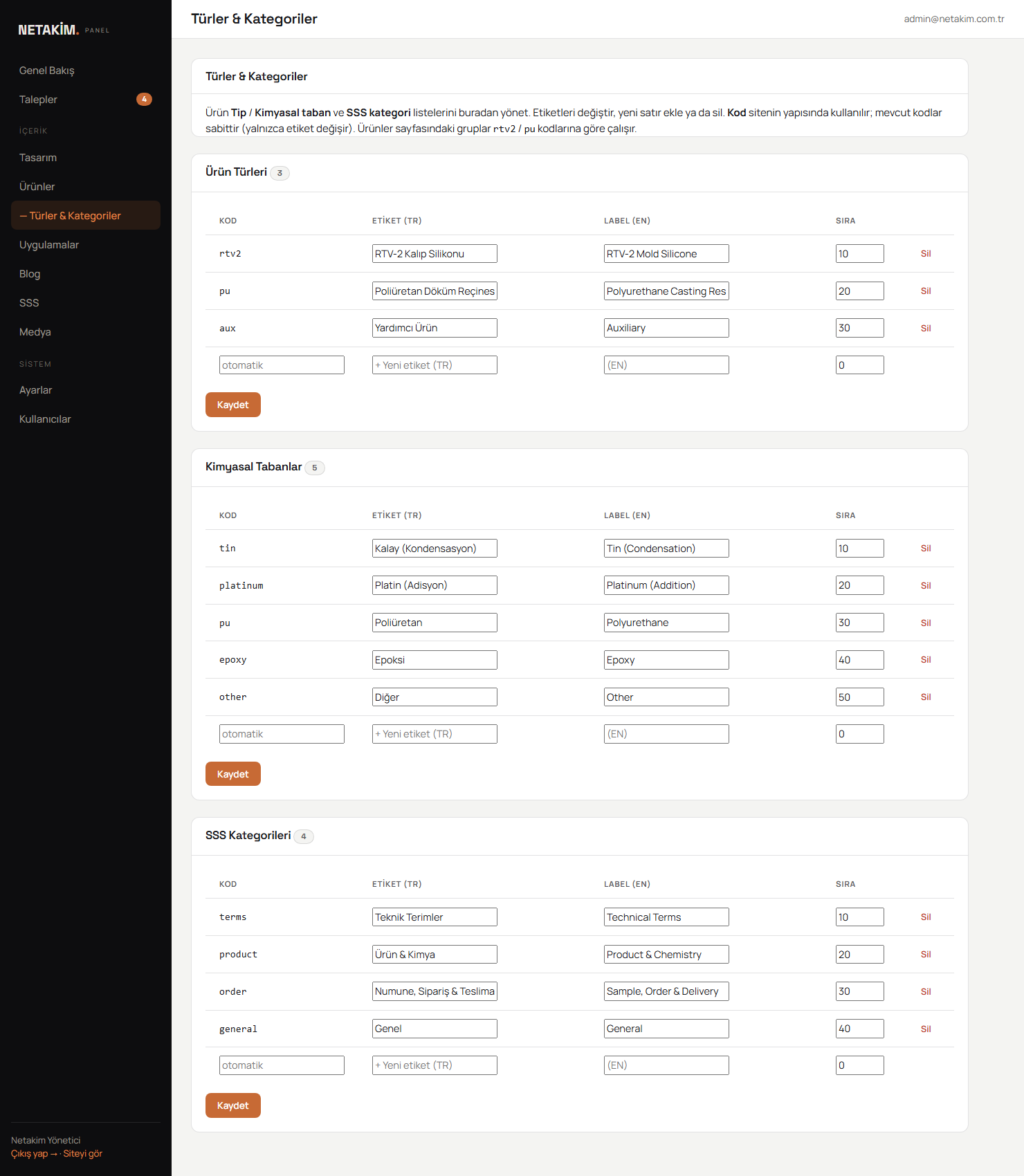Click Kaydet under Kimyasal Tabanlar
The height and width of the screenshot is (1176, 1024).
[233, 774]
